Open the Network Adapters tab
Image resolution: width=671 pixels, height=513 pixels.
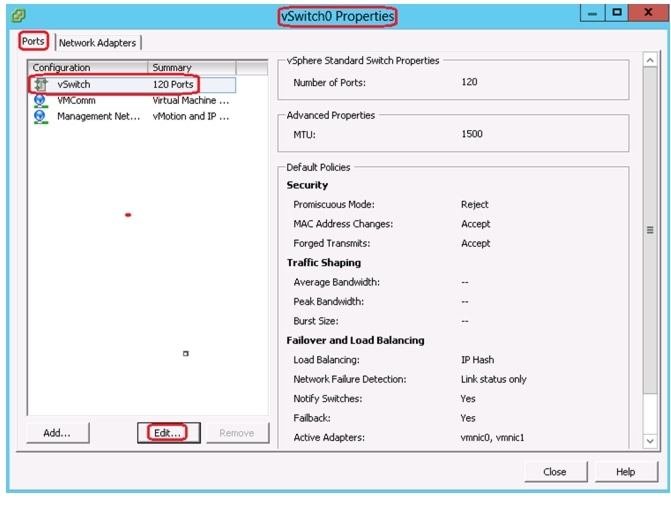pos(98,43)
